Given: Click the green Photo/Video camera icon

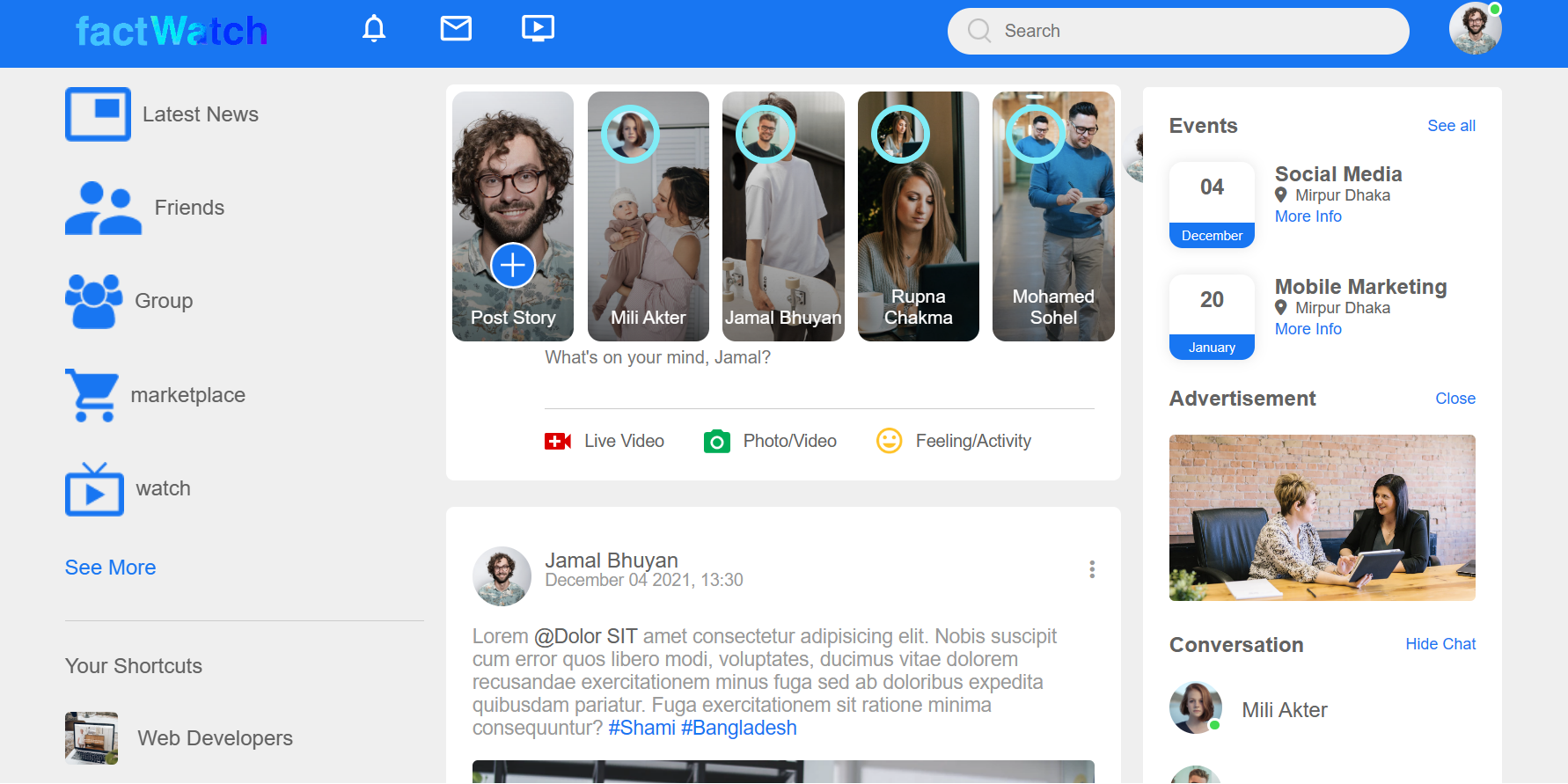Looking at the screenshot, I should click(717, 441).
